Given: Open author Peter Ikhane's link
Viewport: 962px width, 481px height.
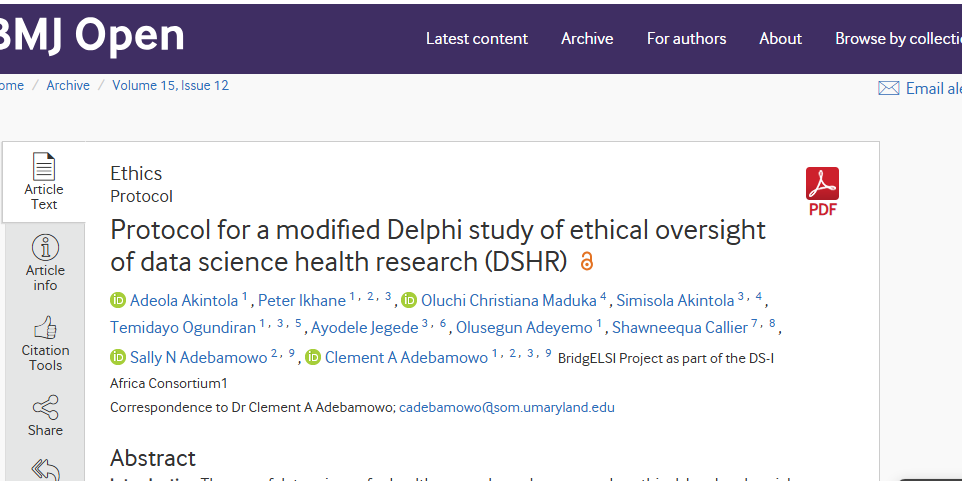Looking at the screenshot, I should click(x=301, y=300).
